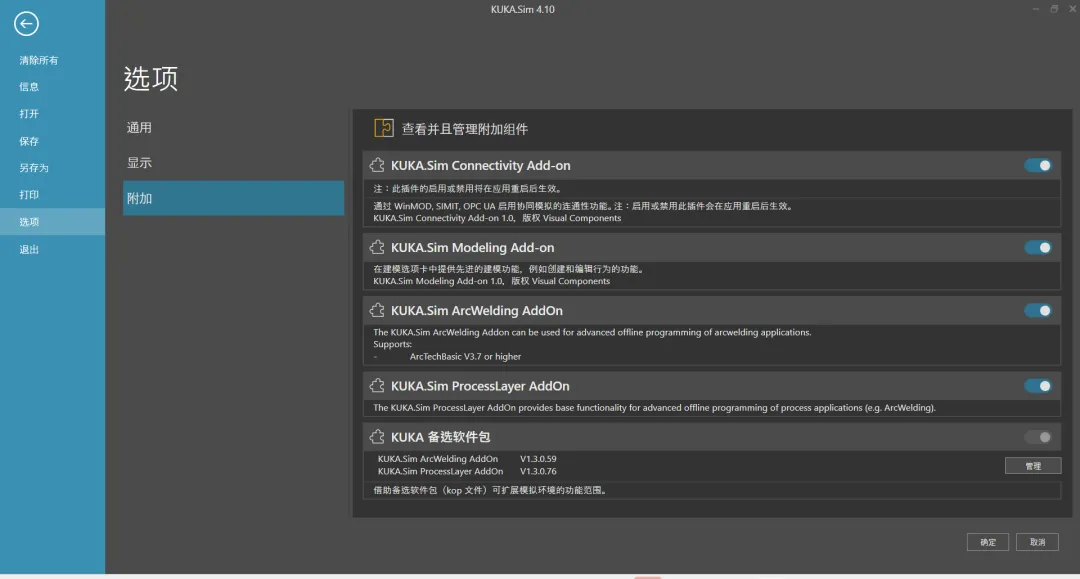
Task: Open 打印 from the sidebar
Action: click(52, 195)
